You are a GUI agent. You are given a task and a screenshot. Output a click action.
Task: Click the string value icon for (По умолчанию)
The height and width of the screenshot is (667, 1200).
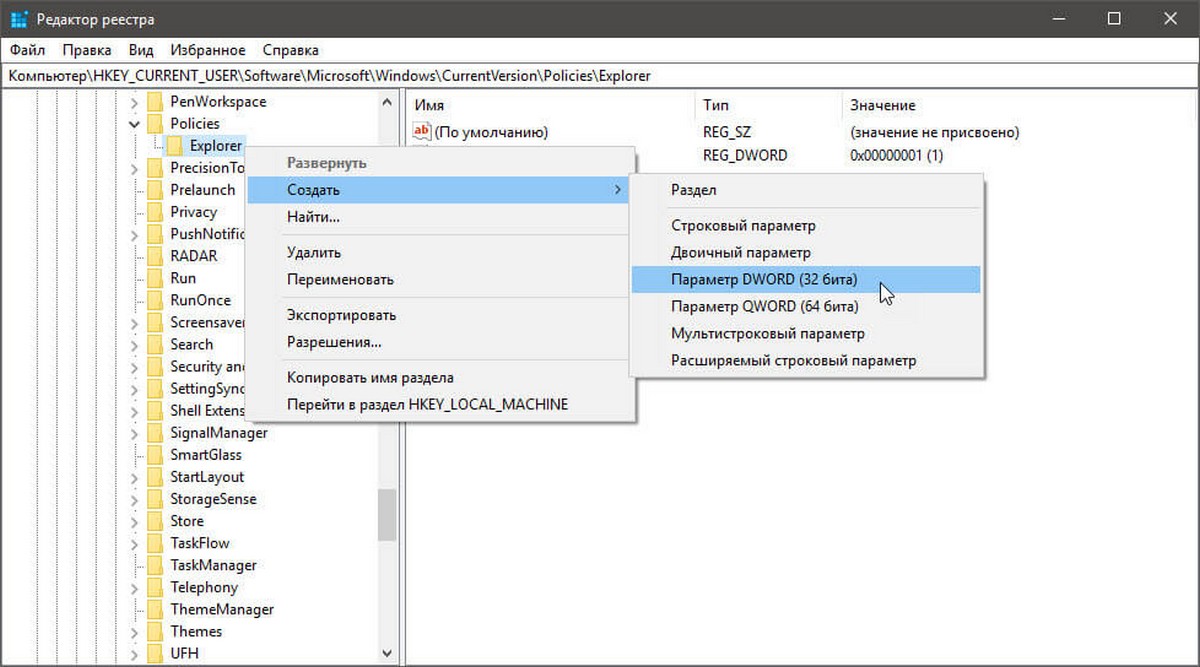pyautogui.click(x=420, y=132)
